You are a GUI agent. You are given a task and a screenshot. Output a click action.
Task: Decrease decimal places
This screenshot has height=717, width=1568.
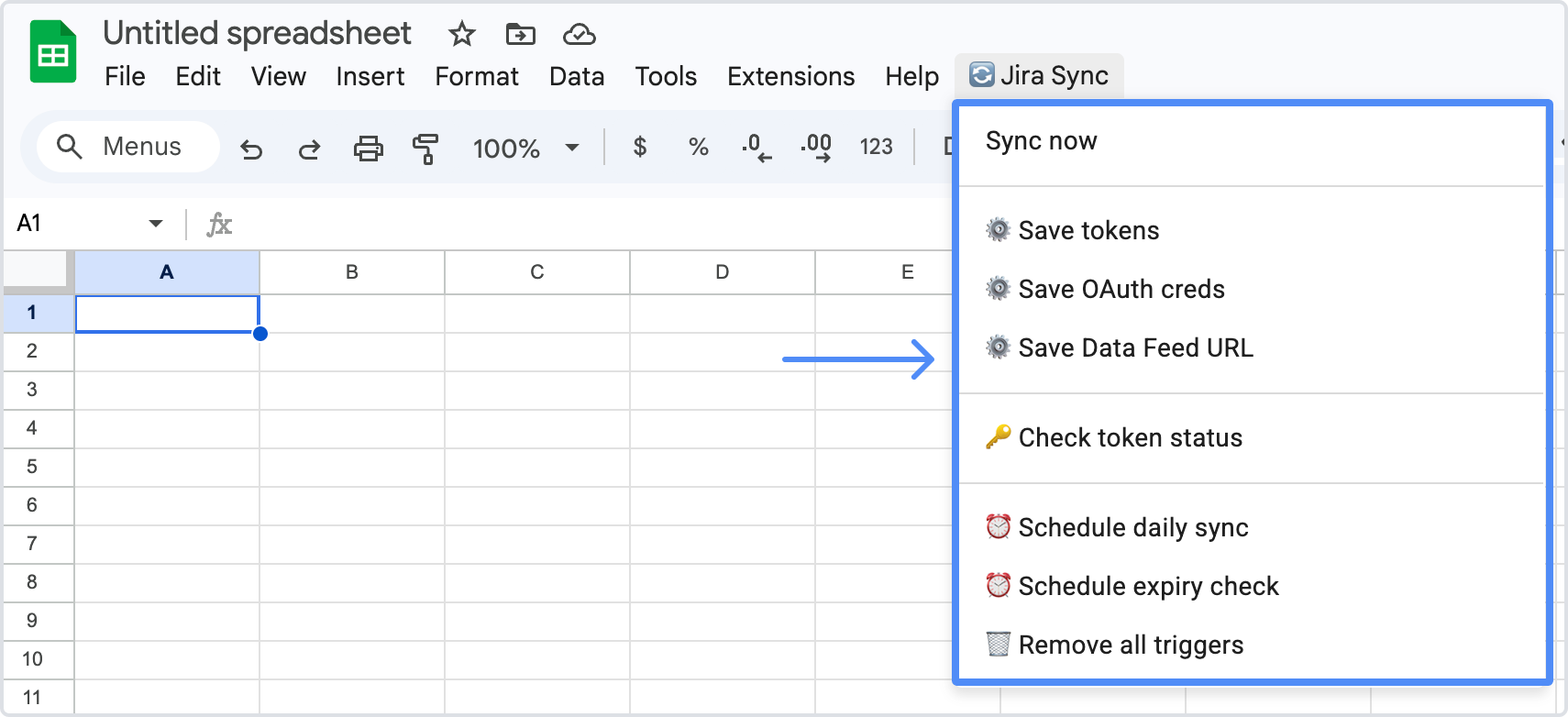tap(756, 148)
